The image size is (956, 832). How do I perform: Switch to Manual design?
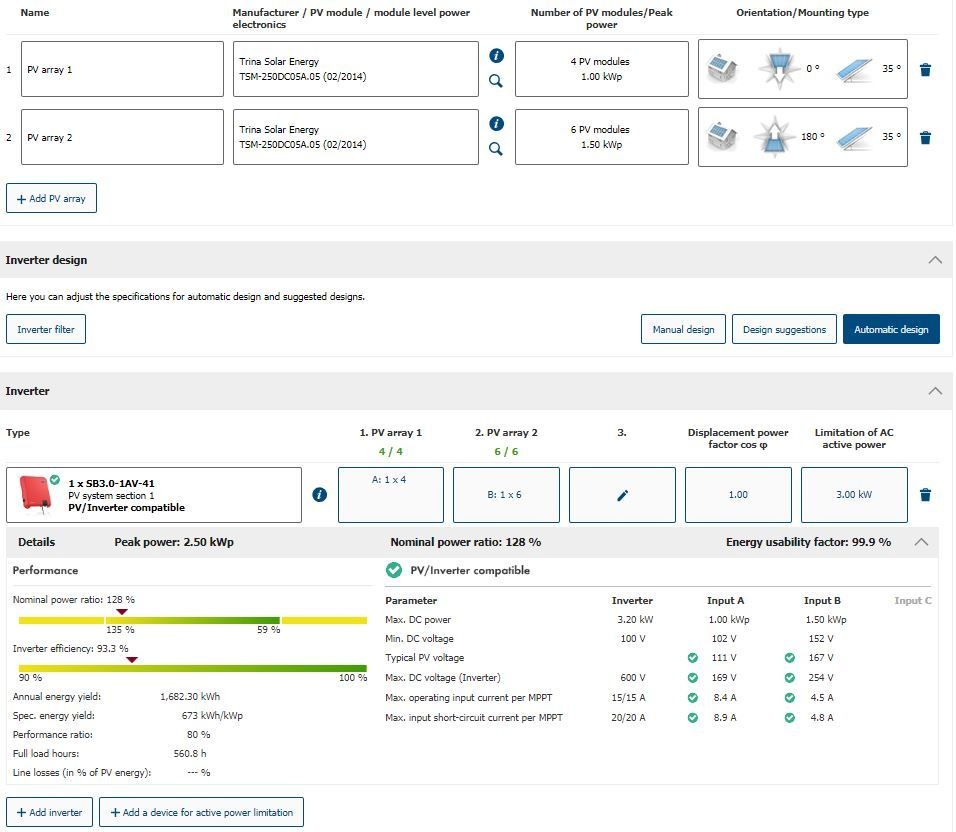(x=683, y=330)
